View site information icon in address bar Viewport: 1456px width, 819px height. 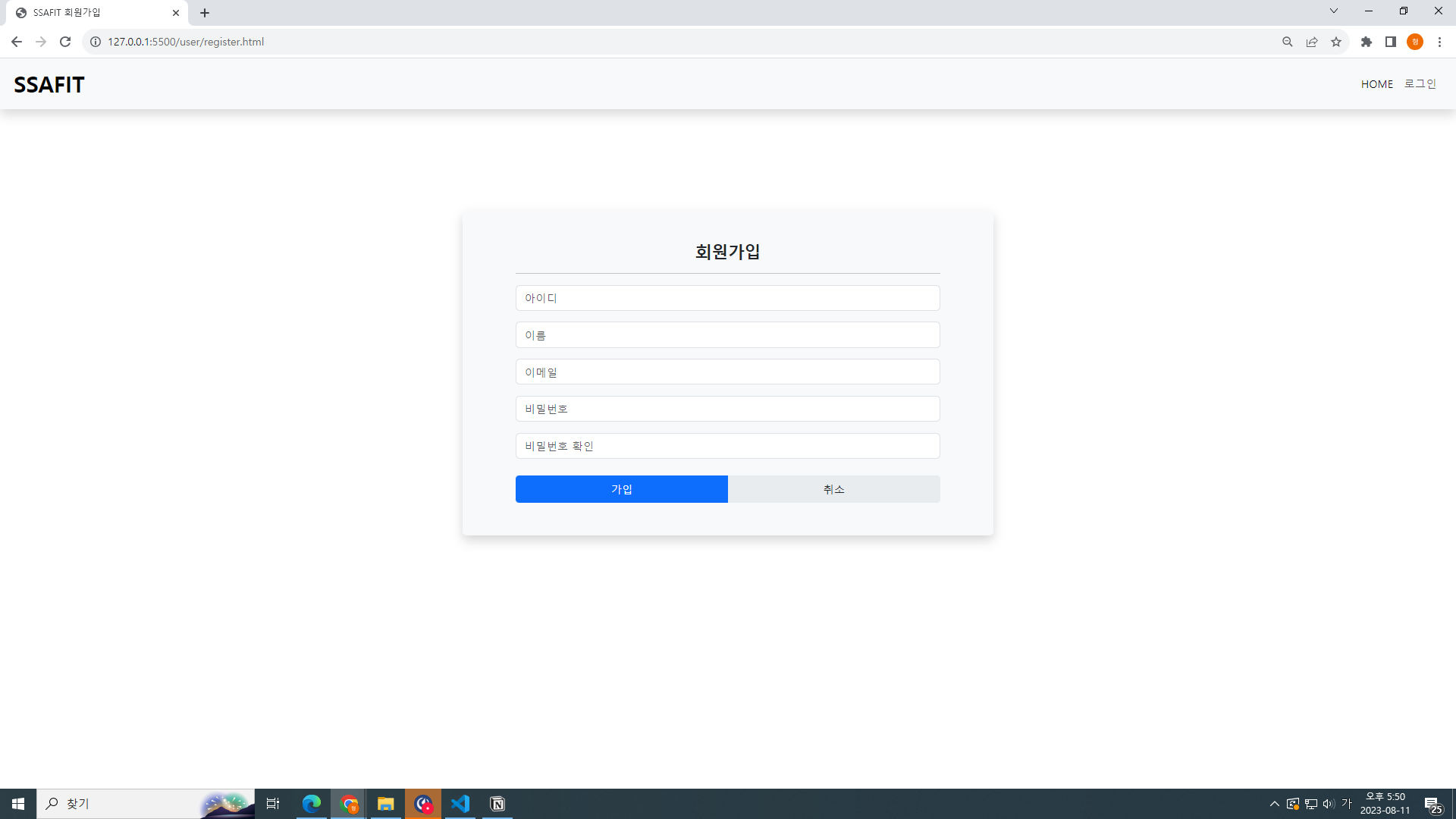[x=96, y=42]
